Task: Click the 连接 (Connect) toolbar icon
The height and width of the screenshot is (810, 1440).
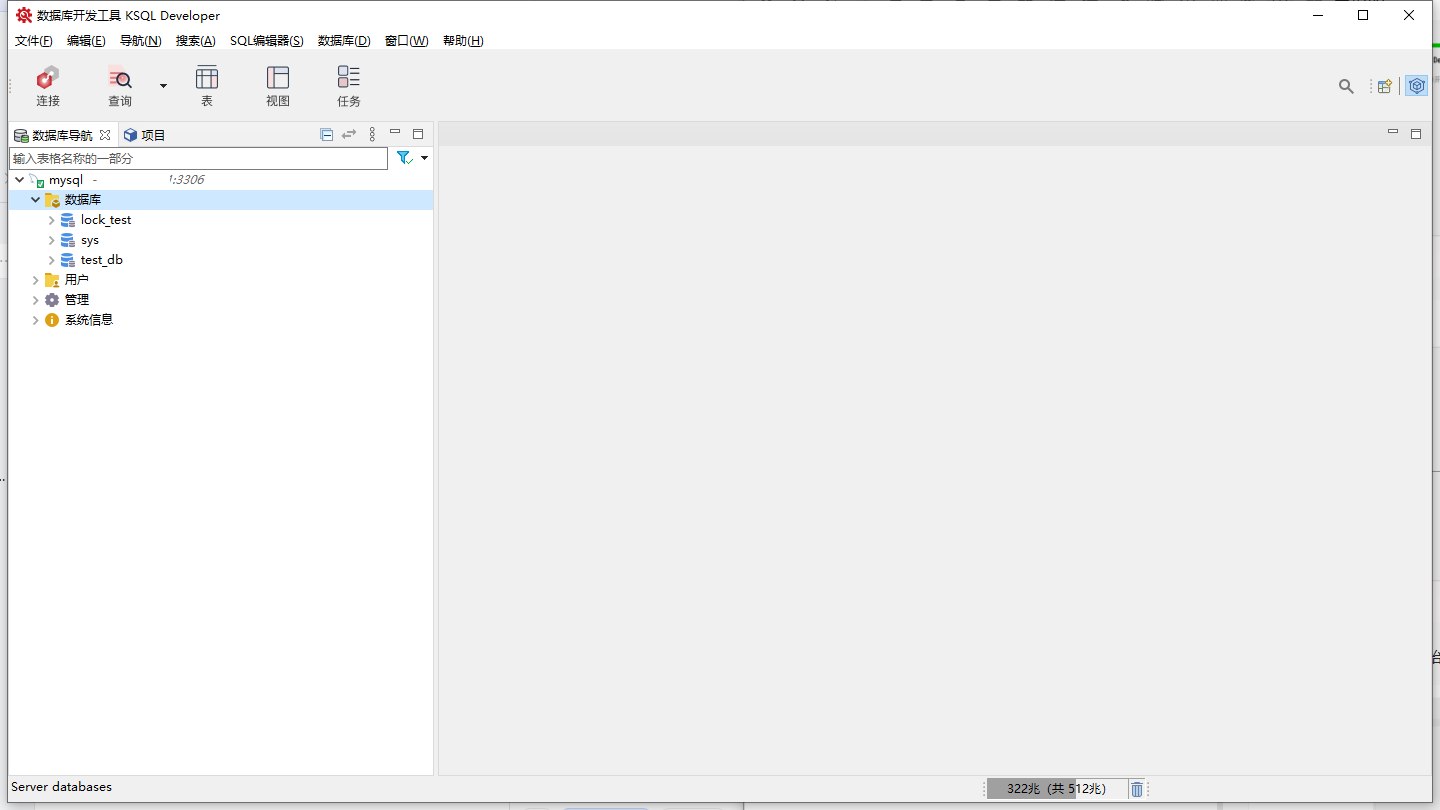Action: (x=48, y=85)
